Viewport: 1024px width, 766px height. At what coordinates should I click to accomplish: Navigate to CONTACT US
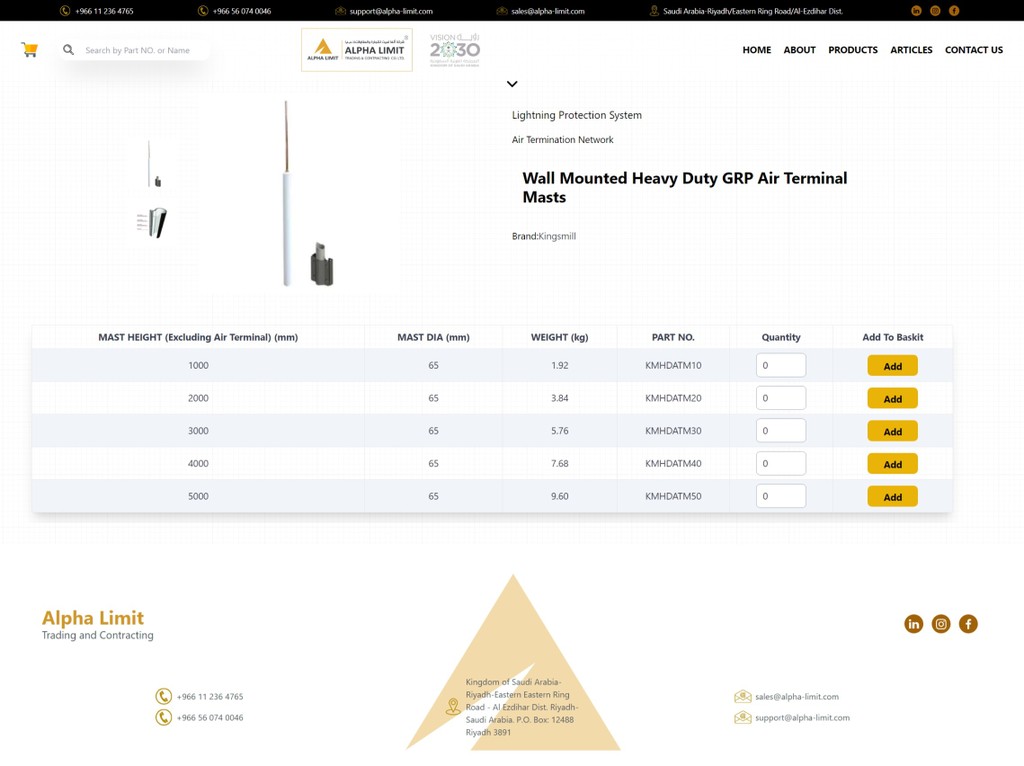pos(973,50)
